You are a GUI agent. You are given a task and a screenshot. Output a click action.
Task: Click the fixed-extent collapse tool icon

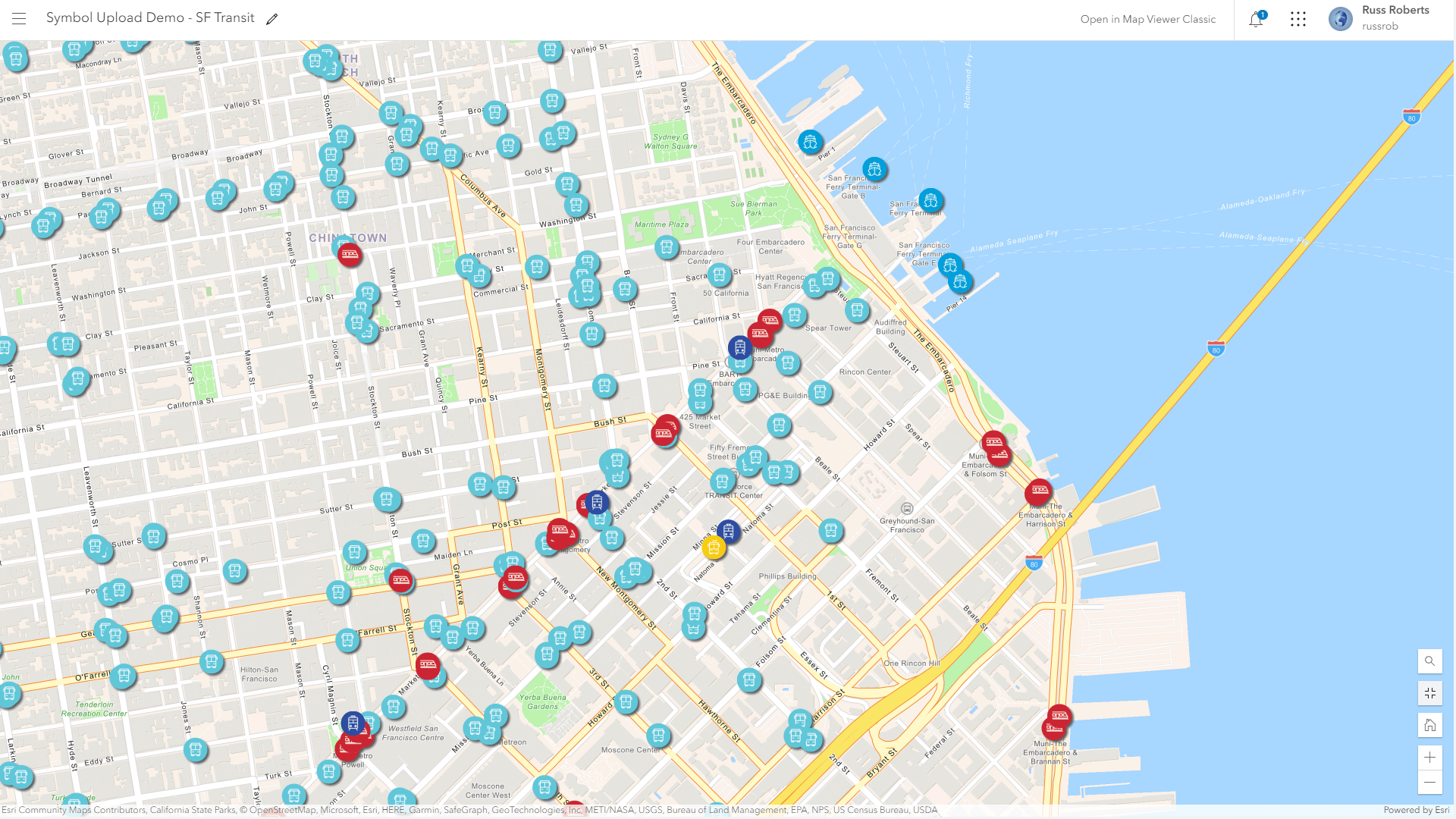pyautogui.click(x=1429, y=692)
